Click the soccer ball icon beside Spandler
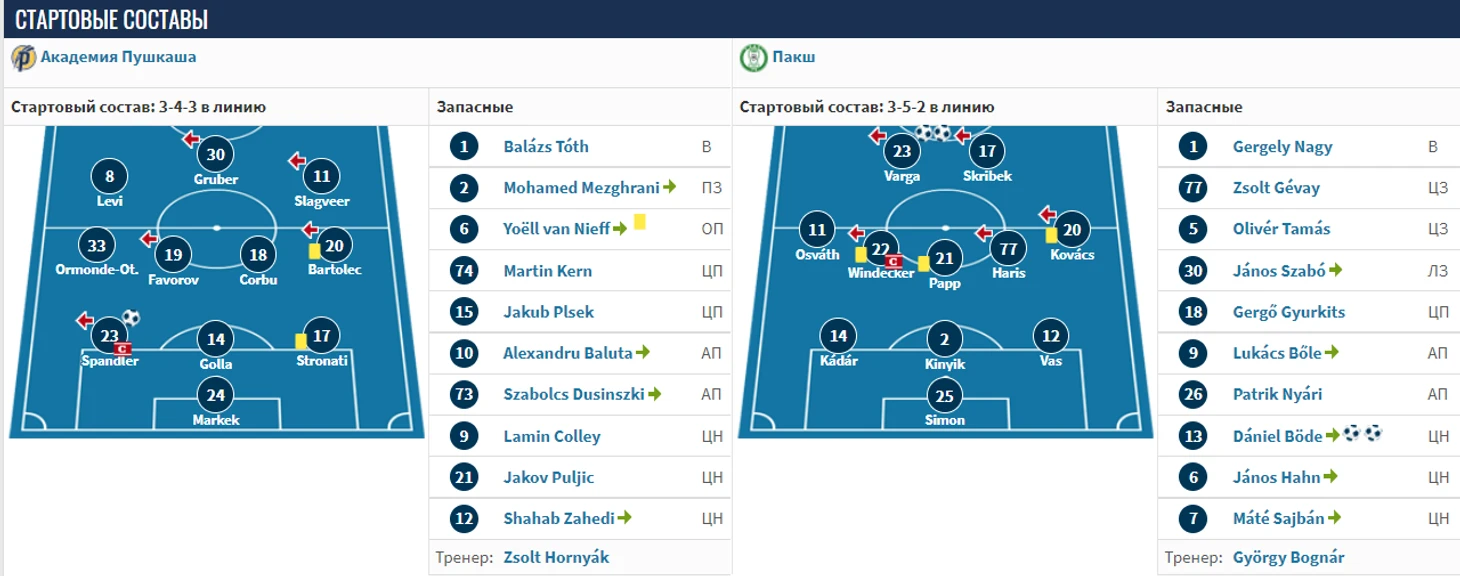 tap(131, 319)
